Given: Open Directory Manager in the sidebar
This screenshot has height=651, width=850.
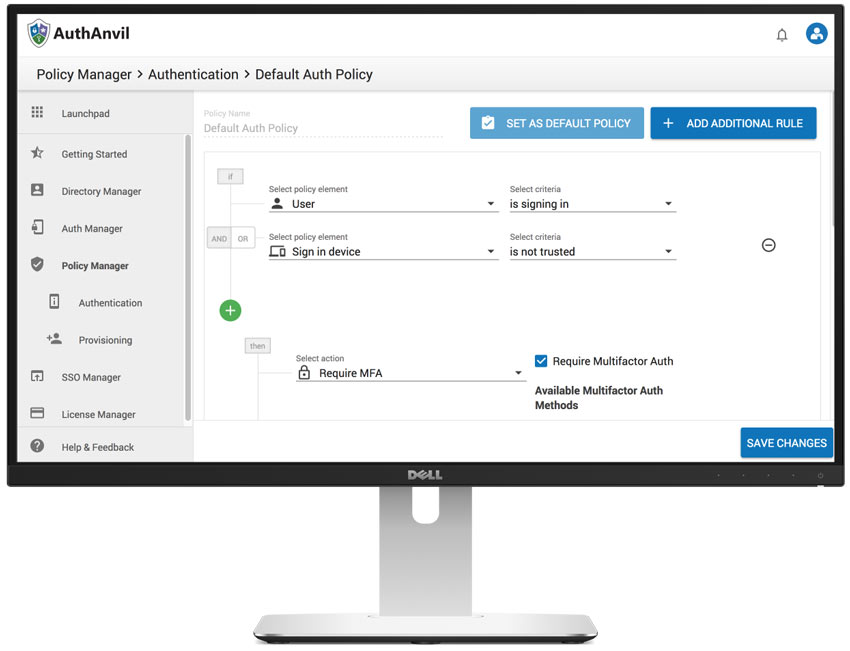Looking at the screenshot, I should 101,191.
